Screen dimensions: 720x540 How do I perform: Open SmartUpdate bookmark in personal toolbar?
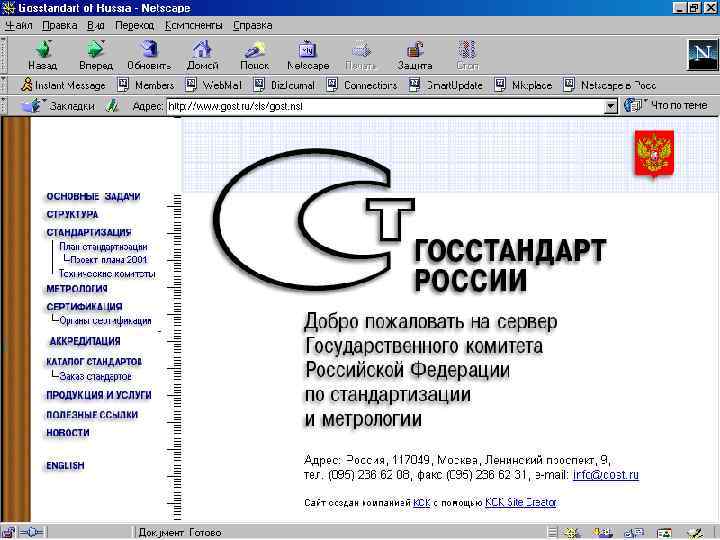(x=445, y=85)
